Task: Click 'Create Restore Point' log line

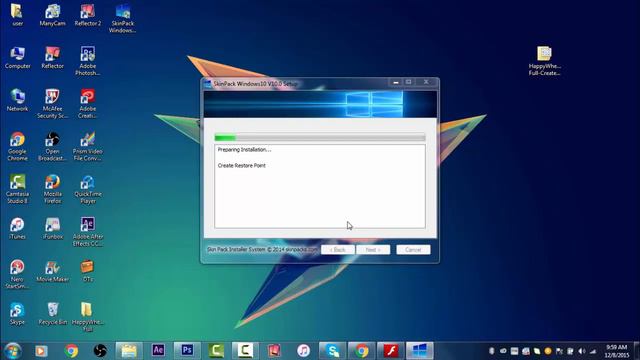Action: point(242,166)
